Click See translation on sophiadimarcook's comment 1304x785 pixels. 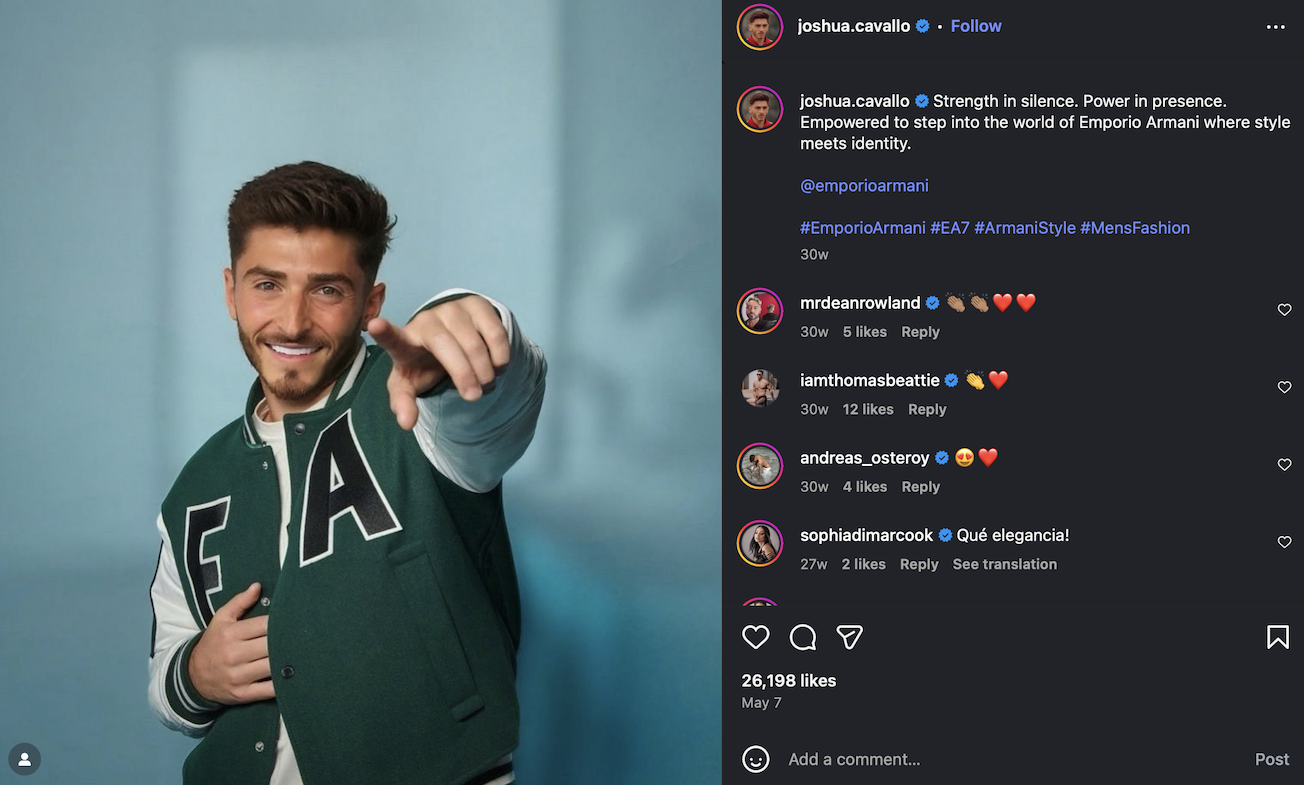pyautogui.click(x=1004, y=564)
